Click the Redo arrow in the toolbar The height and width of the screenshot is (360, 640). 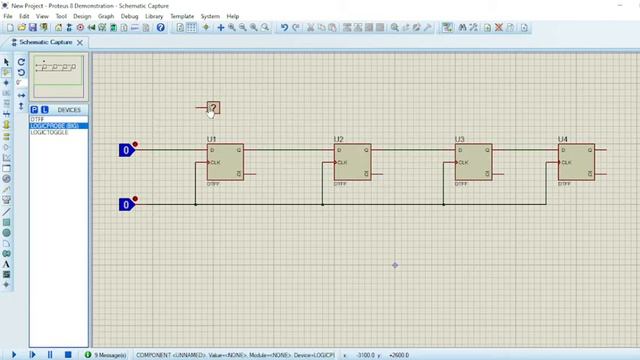pos(296,27)
